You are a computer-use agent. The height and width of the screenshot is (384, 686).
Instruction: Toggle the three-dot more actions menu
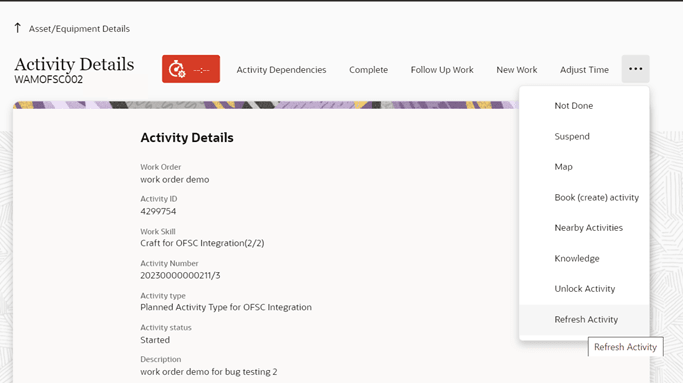(x=635, y=69)
